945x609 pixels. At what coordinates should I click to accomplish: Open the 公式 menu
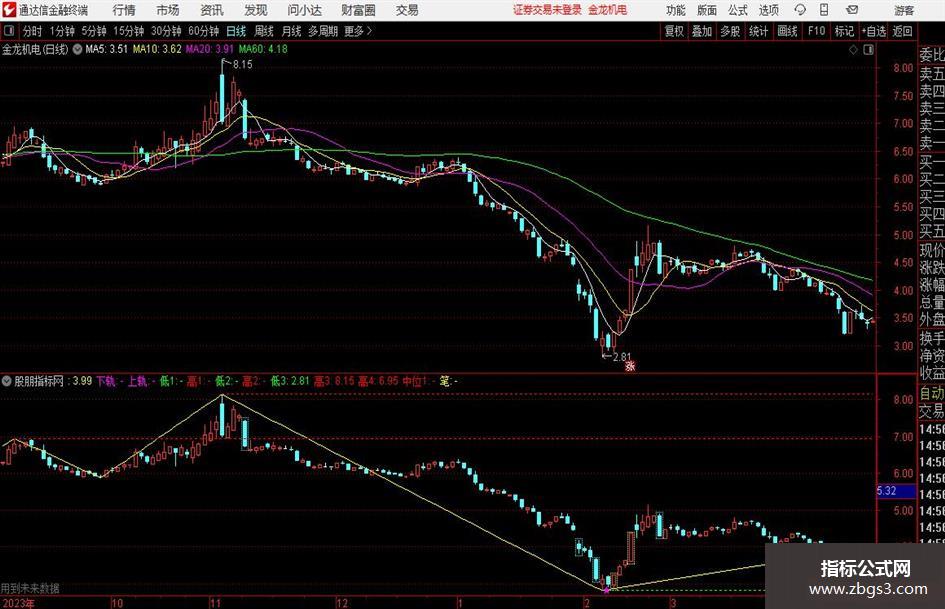pyautogui.click(x=737, y=10)
